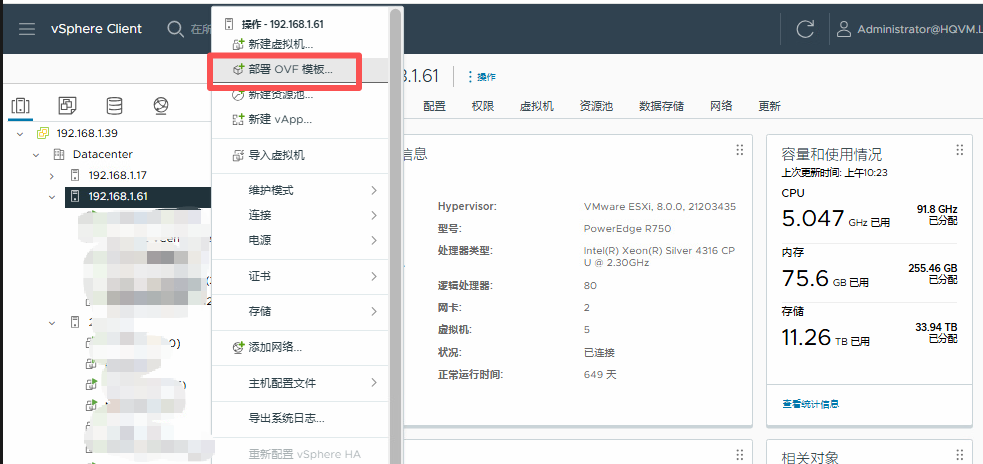
Task: Switch to VMs and Templates inventory view
Action: tap(68, 106)
